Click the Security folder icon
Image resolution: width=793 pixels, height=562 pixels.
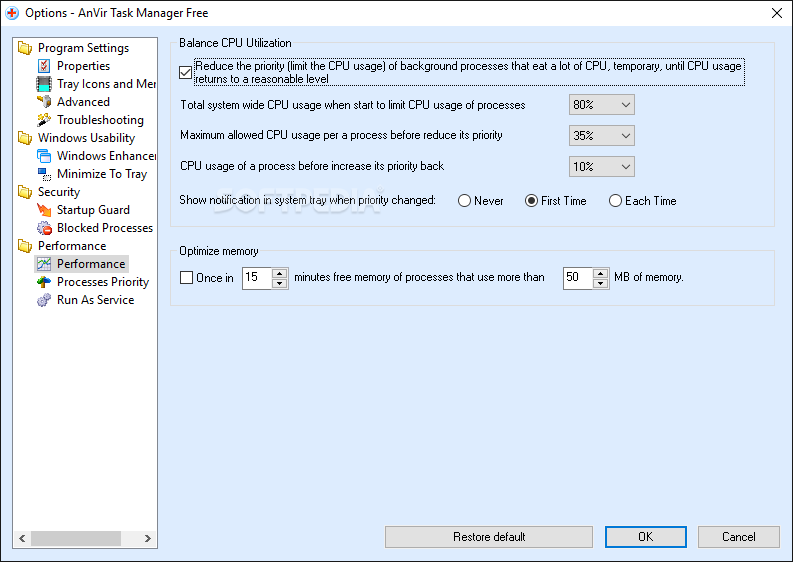click(x=25, y=192)
